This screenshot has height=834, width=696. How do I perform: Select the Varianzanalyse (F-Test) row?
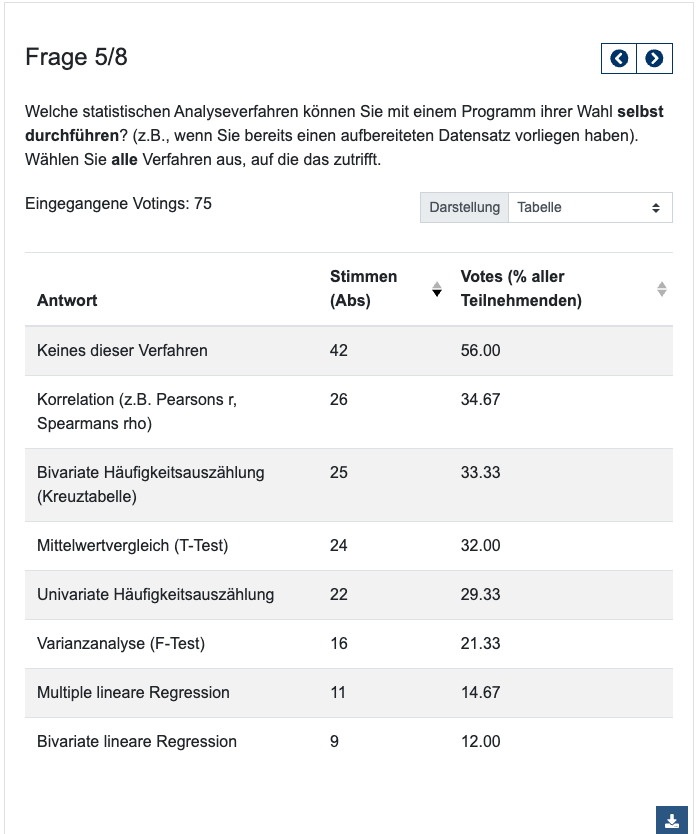pyautogui.click(x=120, y=644)
